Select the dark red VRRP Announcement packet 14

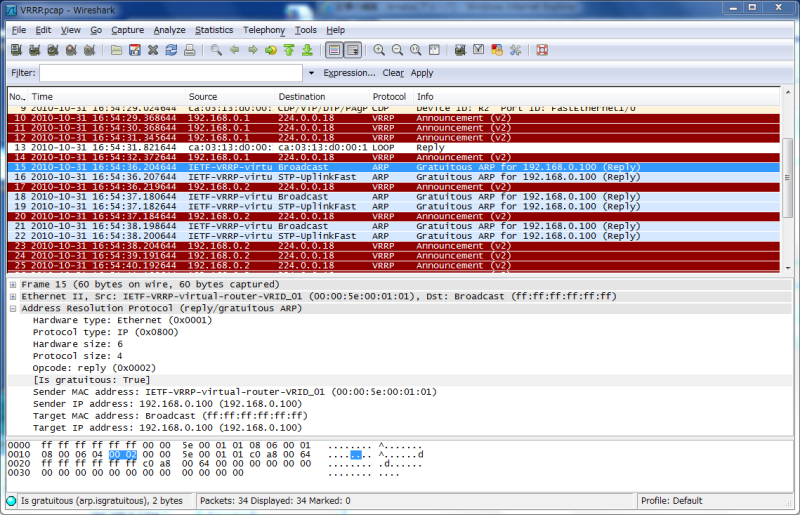coord(300,157)
